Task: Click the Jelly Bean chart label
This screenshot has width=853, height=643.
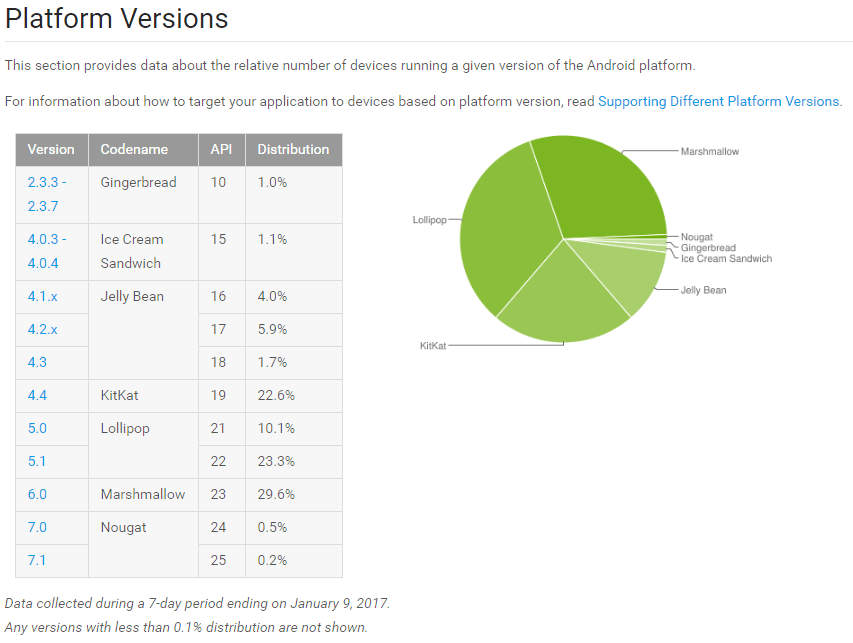Action: [703, 290]
